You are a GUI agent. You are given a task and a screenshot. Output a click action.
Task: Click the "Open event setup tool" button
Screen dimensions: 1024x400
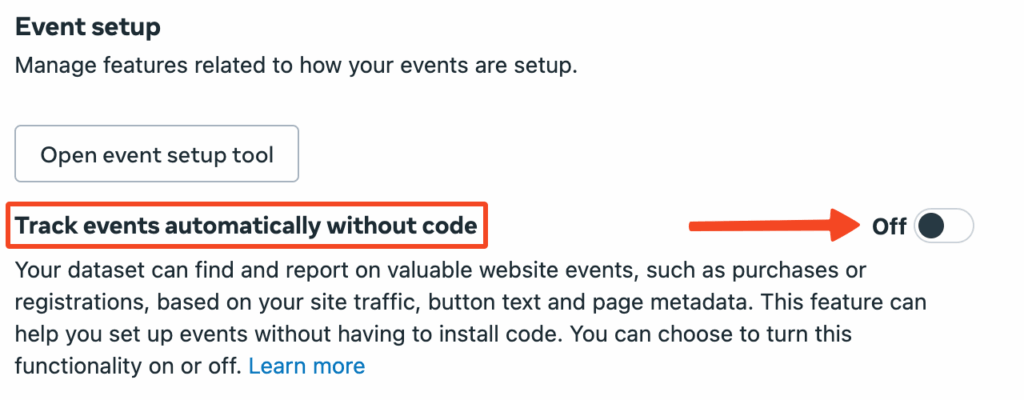click(157, 154)
